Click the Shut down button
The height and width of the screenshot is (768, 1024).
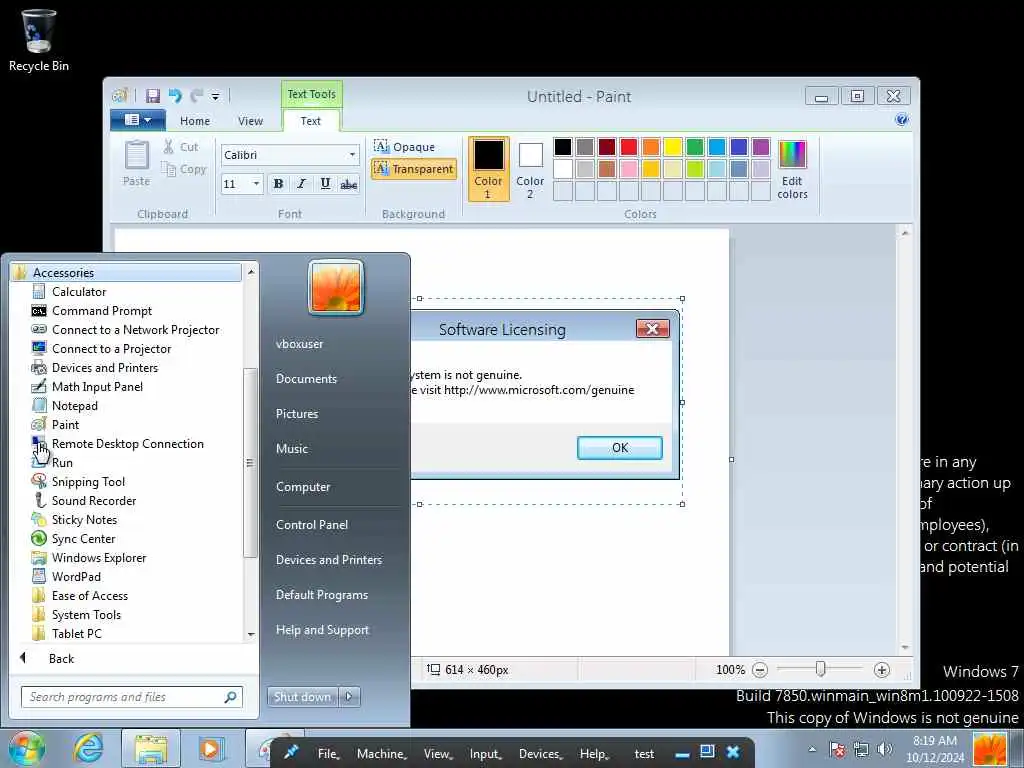point(302,697)
